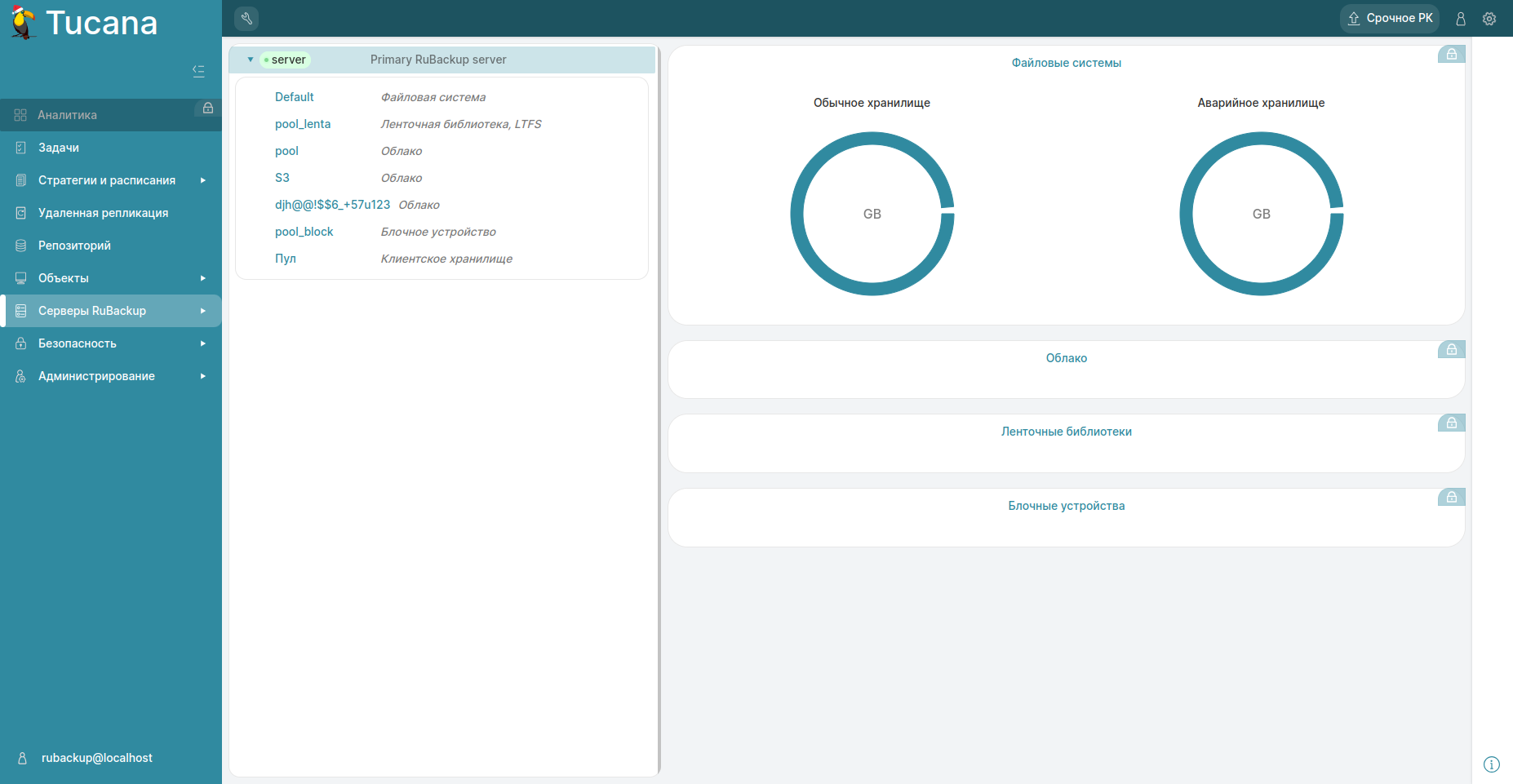Screen dimensions: 1513x784
Task: Select Задачи in the sidebar menu
Action: pos(58,148)
